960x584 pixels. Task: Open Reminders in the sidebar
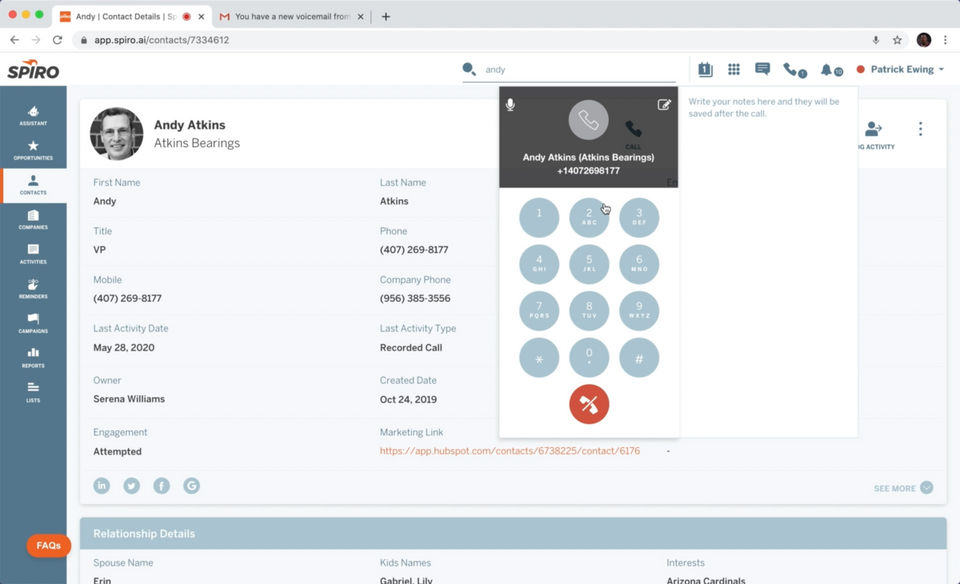[33, 288]
